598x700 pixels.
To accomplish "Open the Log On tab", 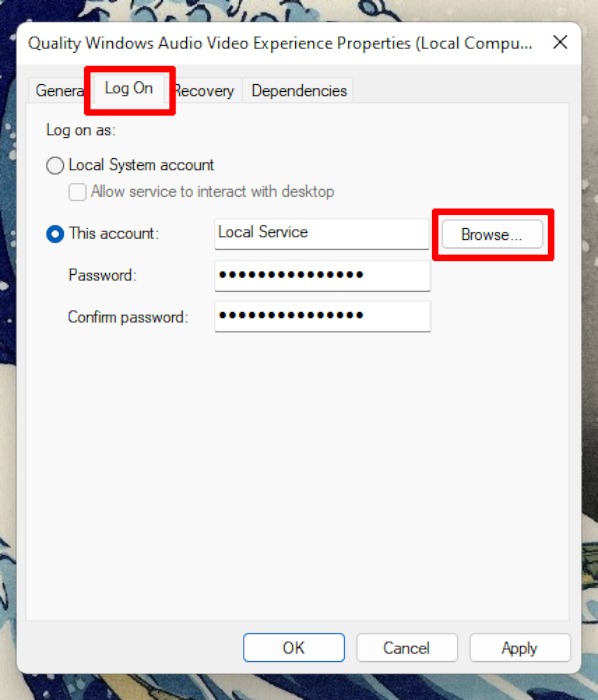I will click(x=129, y=88).
